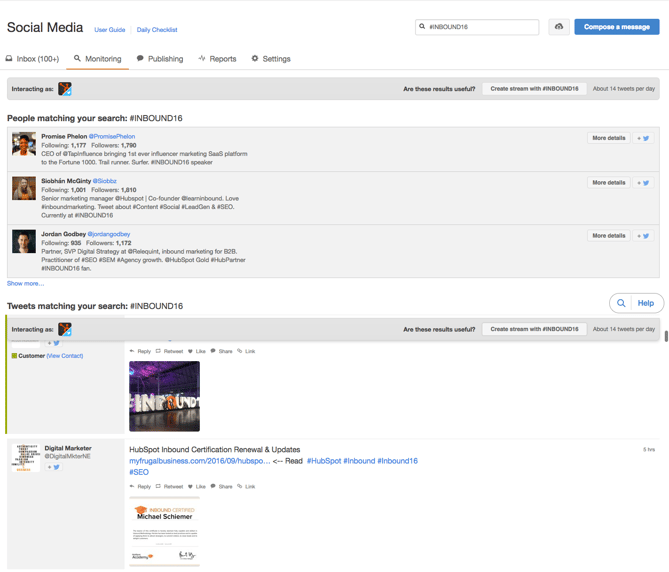Click the Compose a message button
The height and width of the screenshot is (572, 669).
pyautogui.click(x=616, y=27)
